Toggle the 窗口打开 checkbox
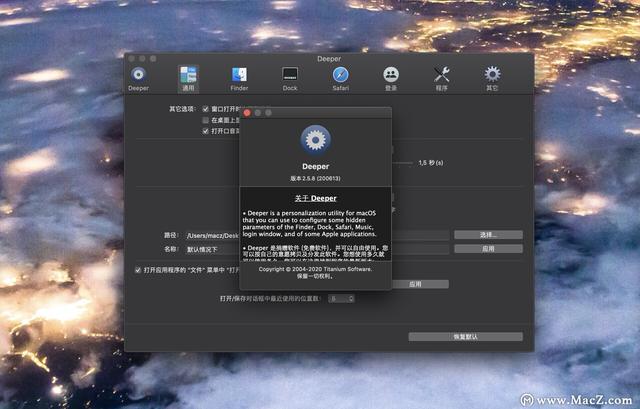640x409 pixels. coord(206,108)
